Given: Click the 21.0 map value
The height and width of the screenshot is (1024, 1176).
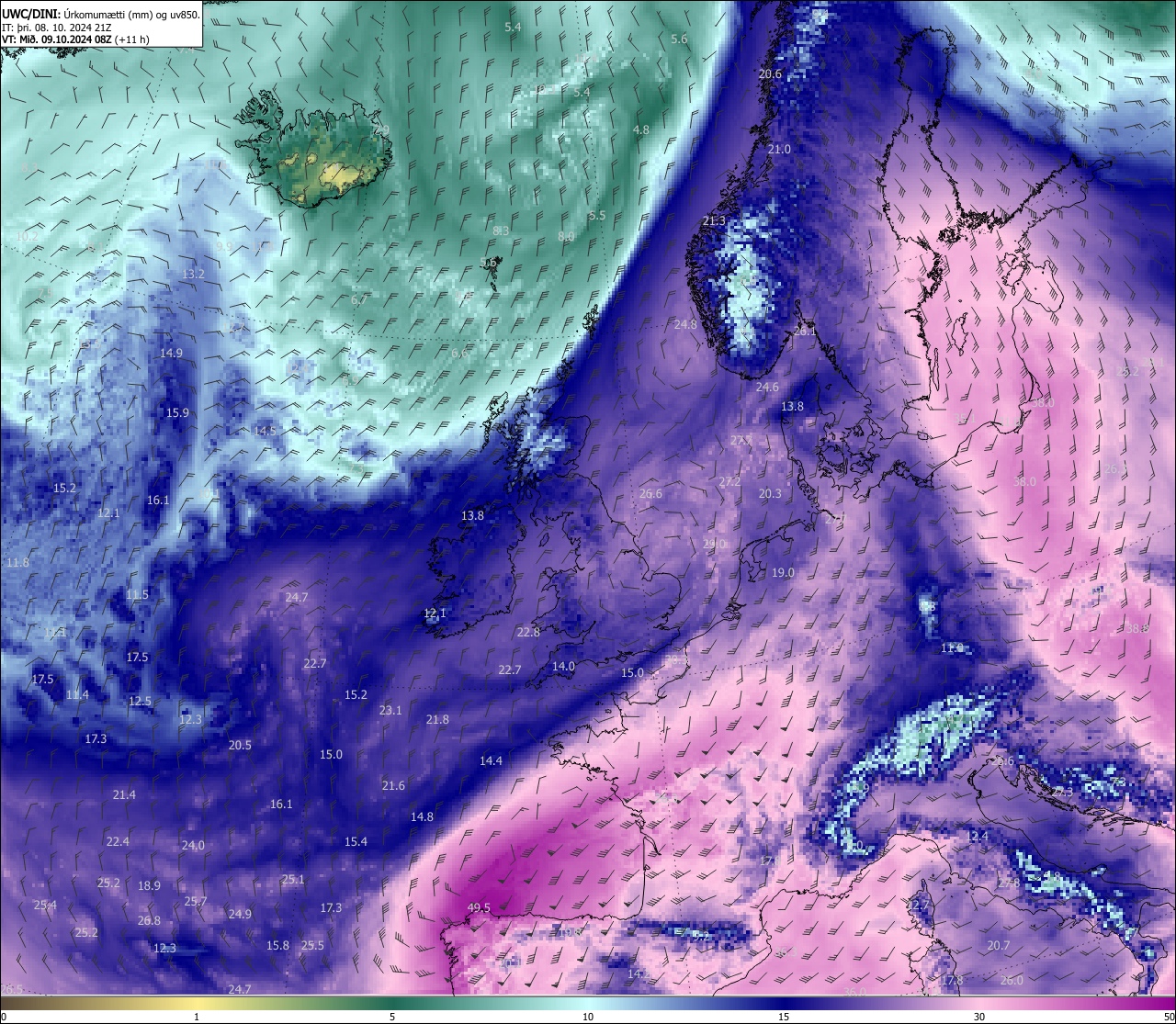Looking at the screenshot, I should 779,149.
